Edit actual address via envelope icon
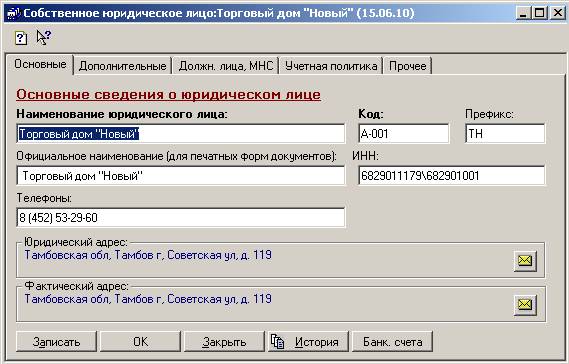Image resolution: width=569 pixels, height=364 pixels. coord(525,304)
